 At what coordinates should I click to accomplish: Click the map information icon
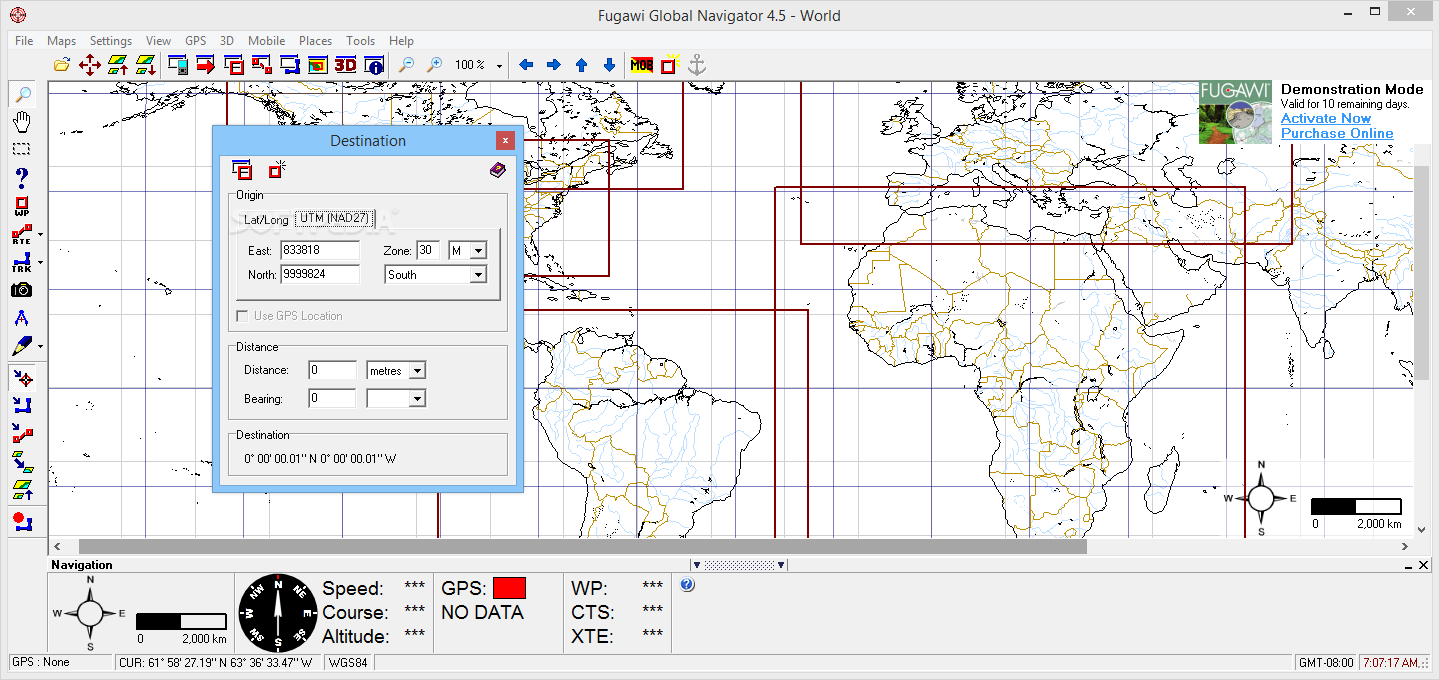(x=374, y=65)
